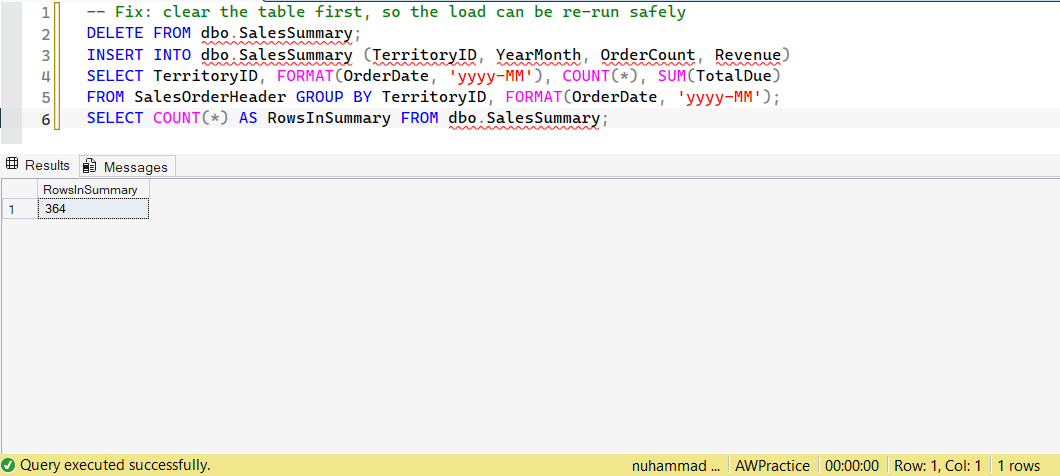The image size is (1060, 476).
Task: Click Revenue in the INSERT column list
Action: click(x=748, y=55)
